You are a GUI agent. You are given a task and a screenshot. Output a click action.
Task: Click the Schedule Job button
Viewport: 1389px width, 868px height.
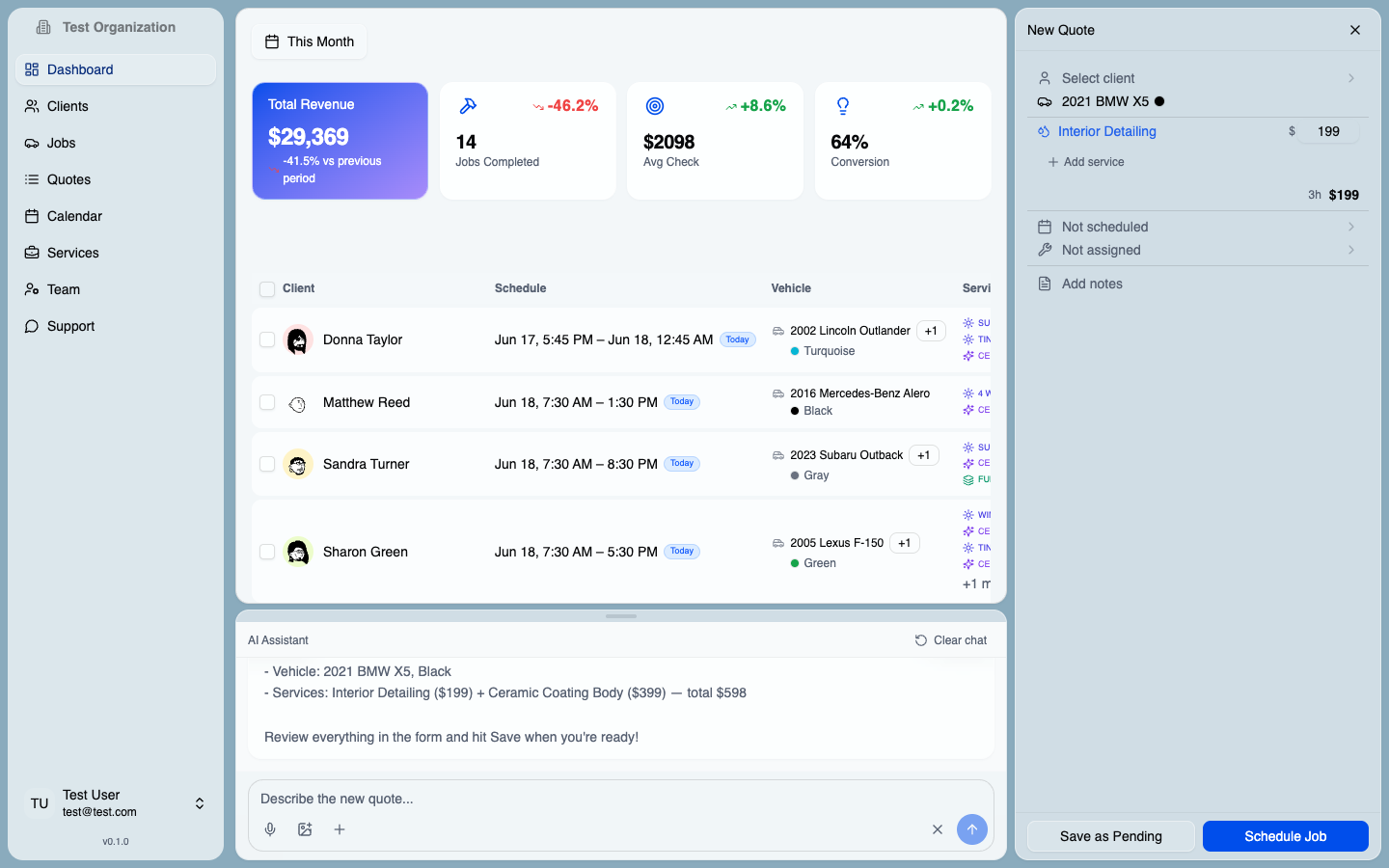click(x=1286, y=836)
